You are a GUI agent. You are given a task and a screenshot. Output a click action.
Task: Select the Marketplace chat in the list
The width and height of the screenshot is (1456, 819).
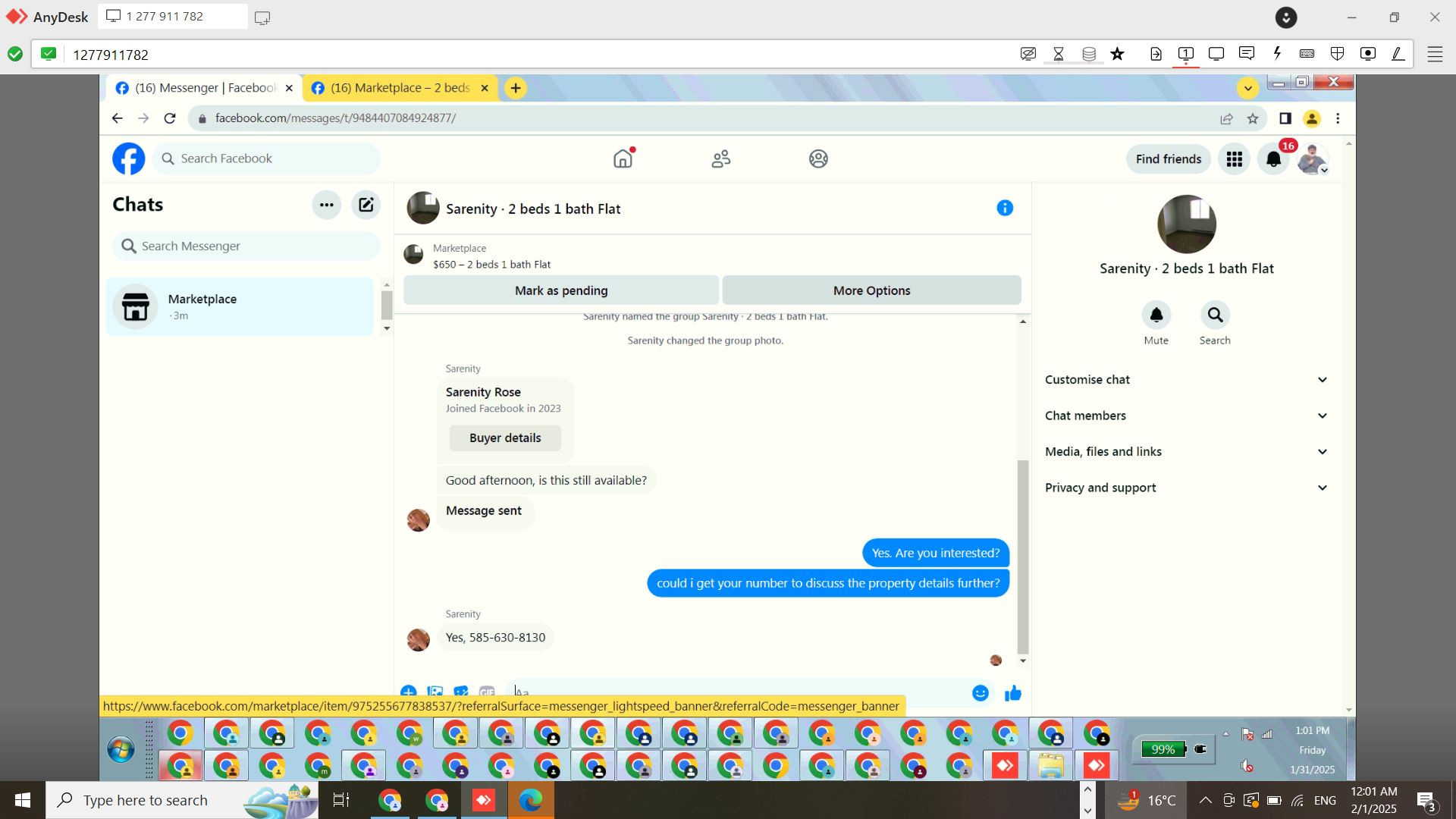click(240, 306)
